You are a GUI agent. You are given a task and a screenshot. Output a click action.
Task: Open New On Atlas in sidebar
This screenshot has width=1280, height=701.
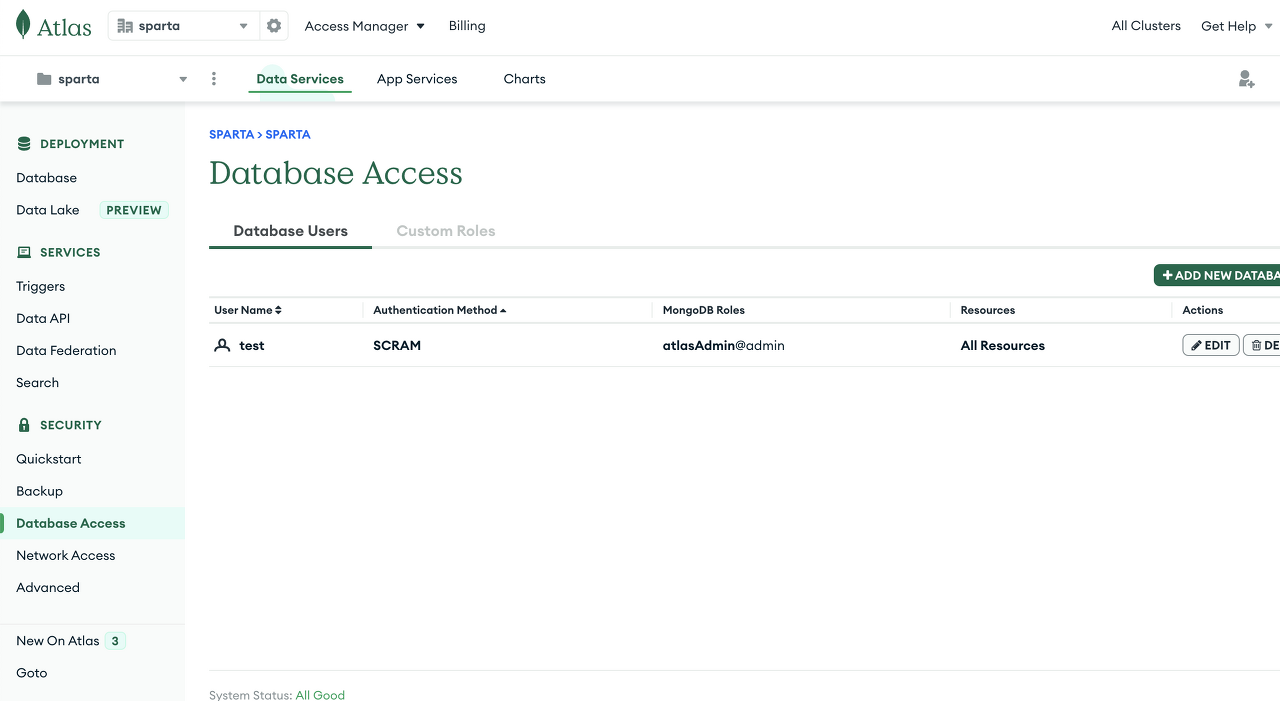coord(58,641)
